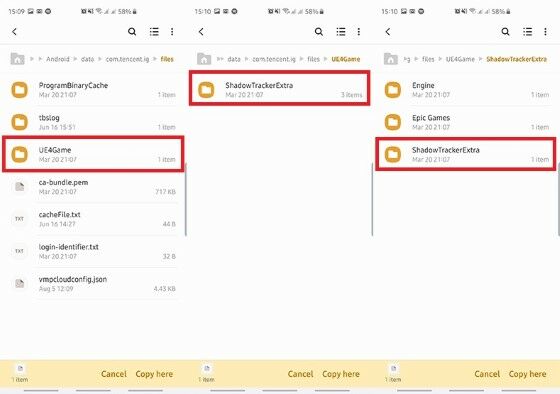Tap Copy here in the left screen

154,374
